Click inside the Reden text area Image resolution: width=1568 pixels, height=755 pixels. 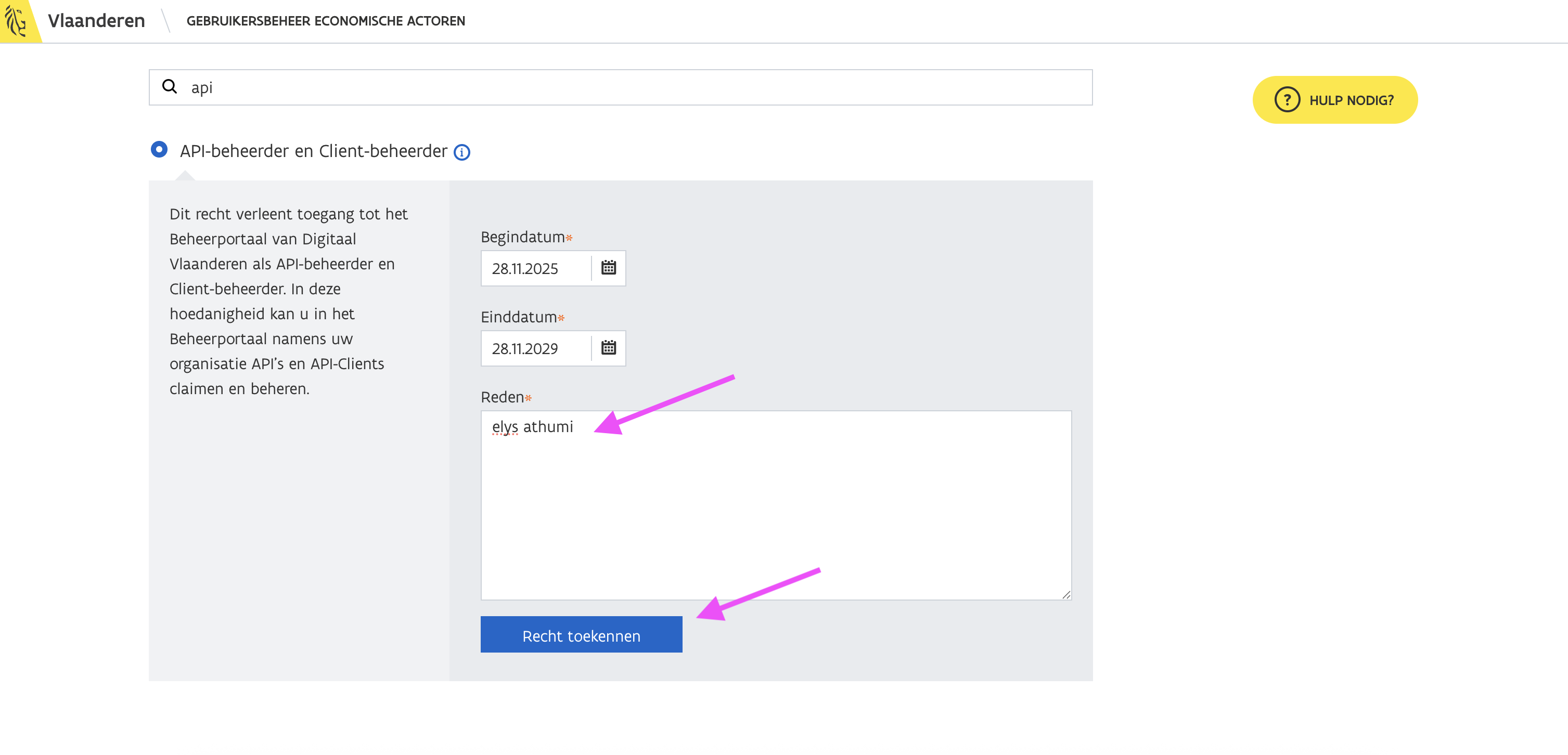tap(776, 505)
